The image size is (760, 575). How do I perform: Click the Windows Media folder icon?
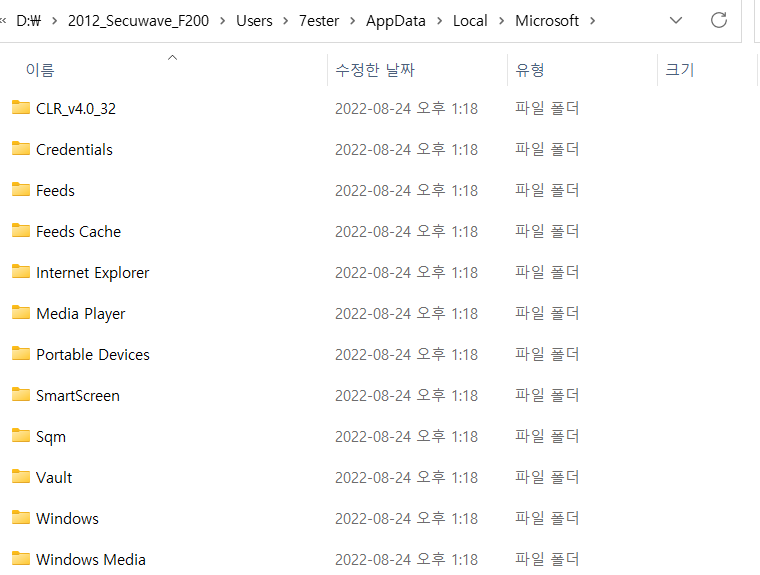tap(21, 558)
